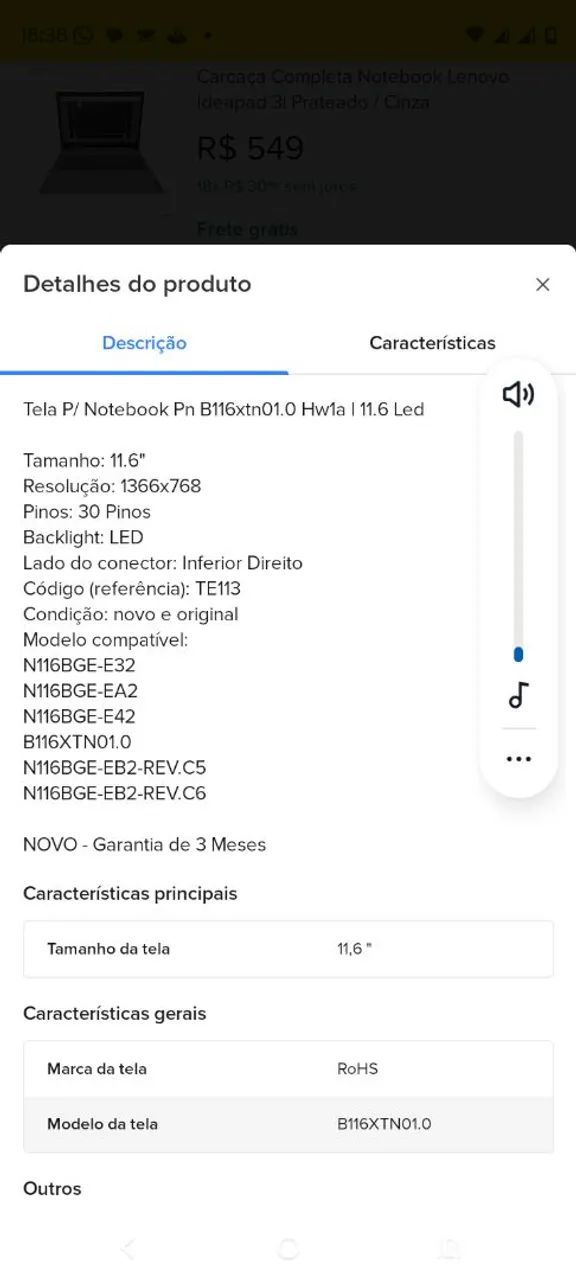Expand the Outros section
The image size is (576, 1280).
pyautogui.click(x=52, y=1188)
